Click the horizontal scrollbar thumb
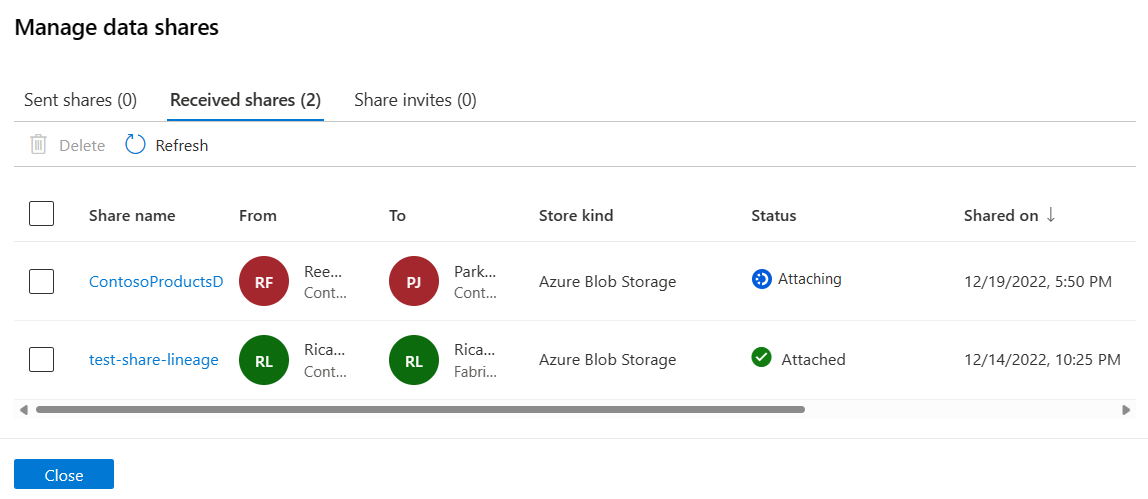Image resolution: width=1148 pixels, height=499 pixels. point(420,409)
